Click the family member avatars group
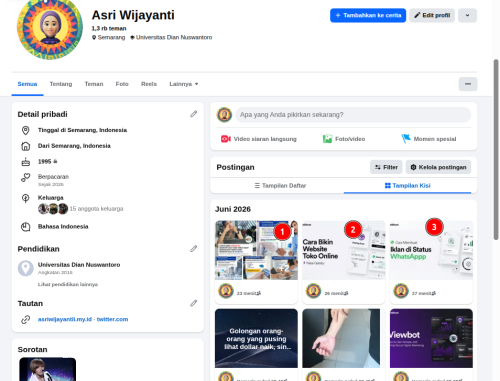 click(x=53, y=209)
